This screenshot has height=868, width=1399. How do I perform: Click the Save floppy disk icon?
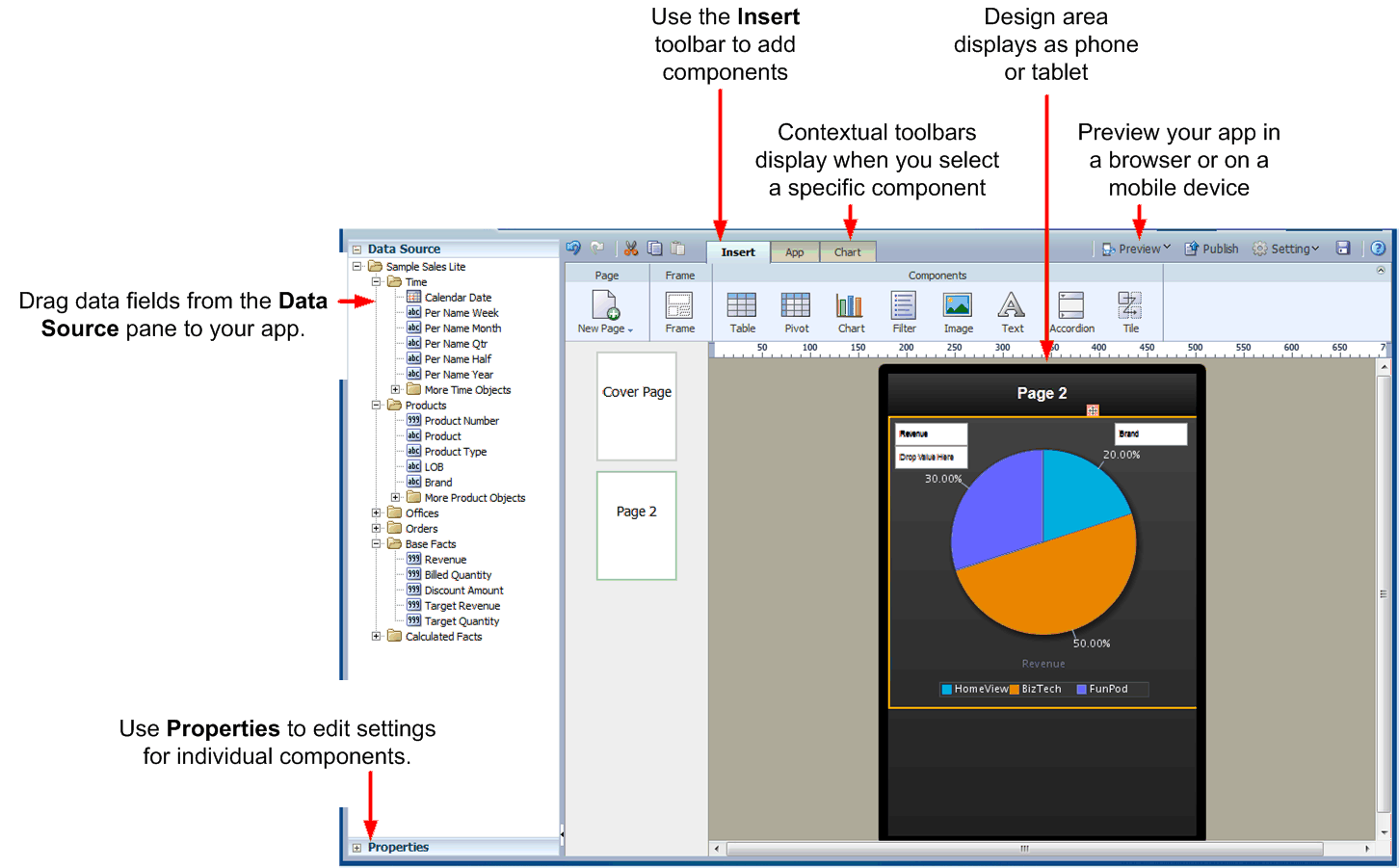[x=1343, y=249]
